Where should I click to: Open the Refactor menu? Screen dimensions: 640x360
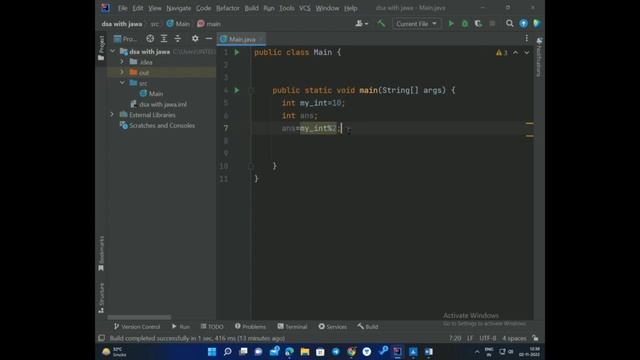(228, 8)
